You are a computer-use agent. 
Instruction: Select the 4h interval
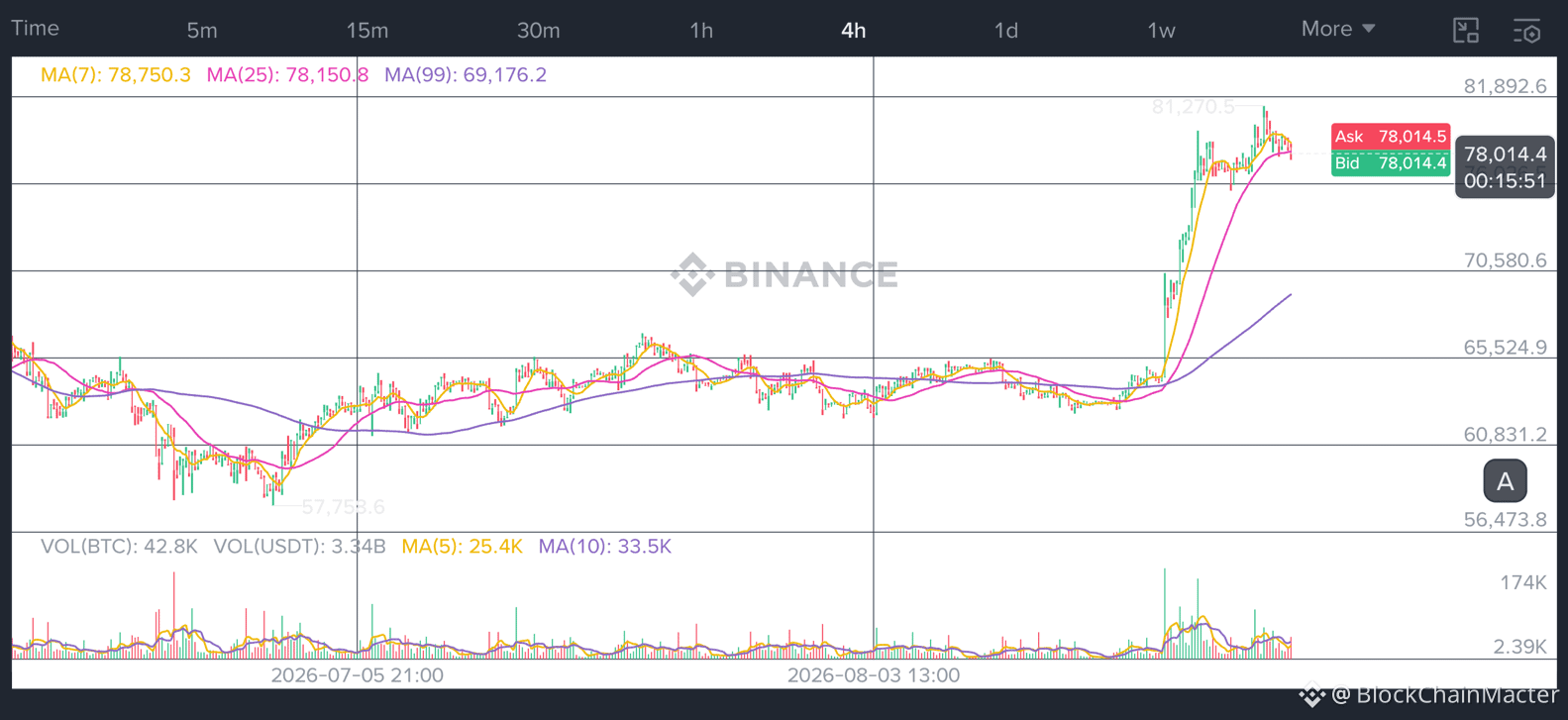[854, 31]
